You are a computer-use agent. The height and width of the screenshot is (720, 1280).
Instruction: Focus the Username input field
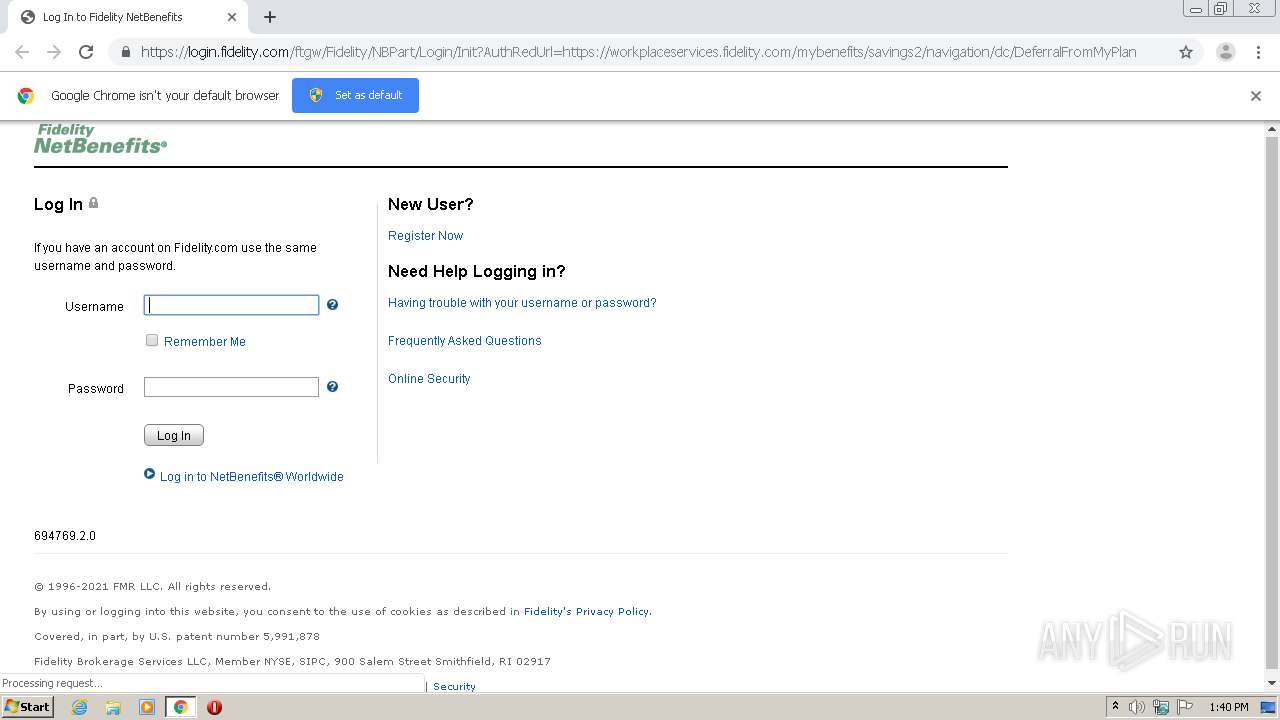tap(231, 305)
